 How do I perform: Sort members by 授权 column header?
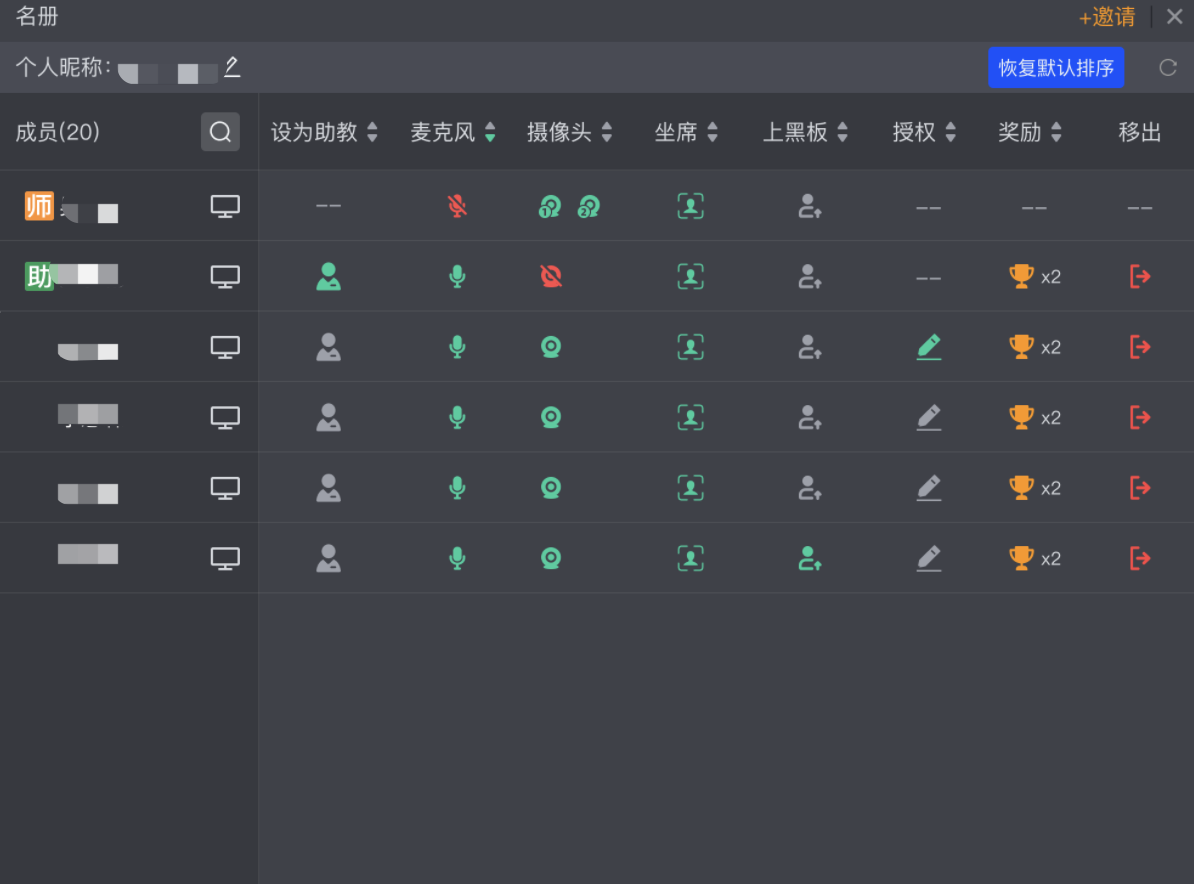tap(924, 132)
